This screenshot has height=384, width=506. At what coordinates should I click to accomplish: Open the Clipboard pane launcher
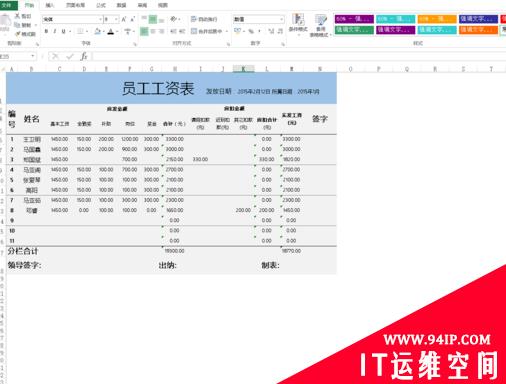click(37, 44)
